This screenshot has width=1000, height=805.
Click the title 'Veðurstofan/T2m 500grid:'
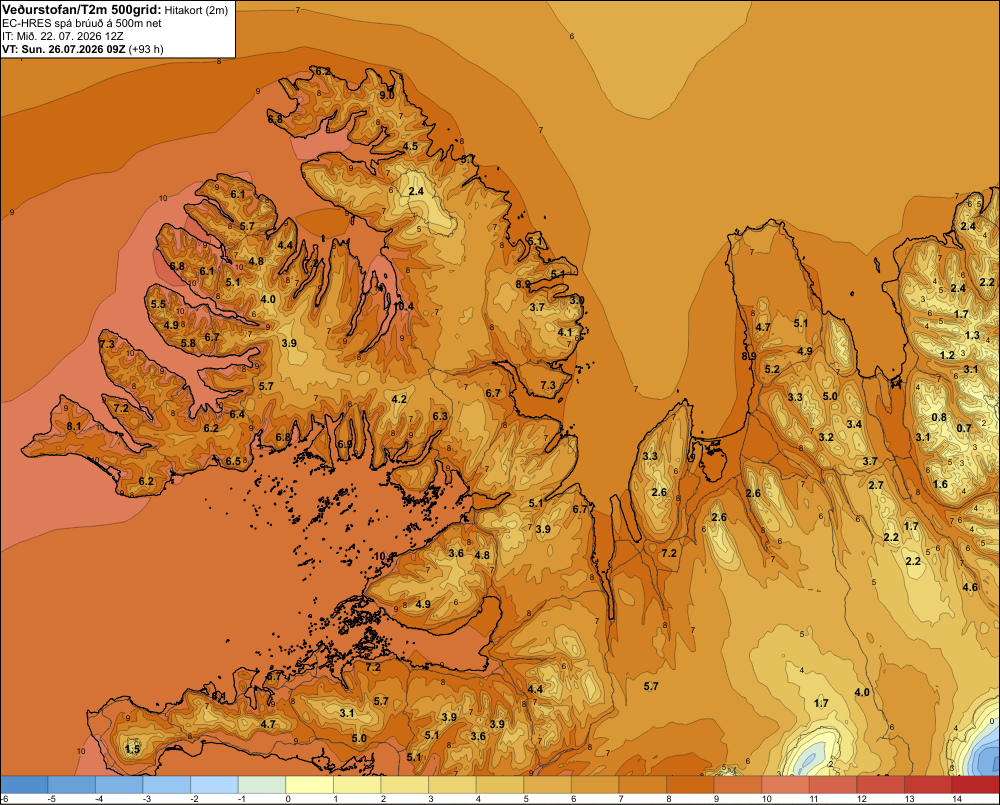pyautogui.click(x=82, y=10)
